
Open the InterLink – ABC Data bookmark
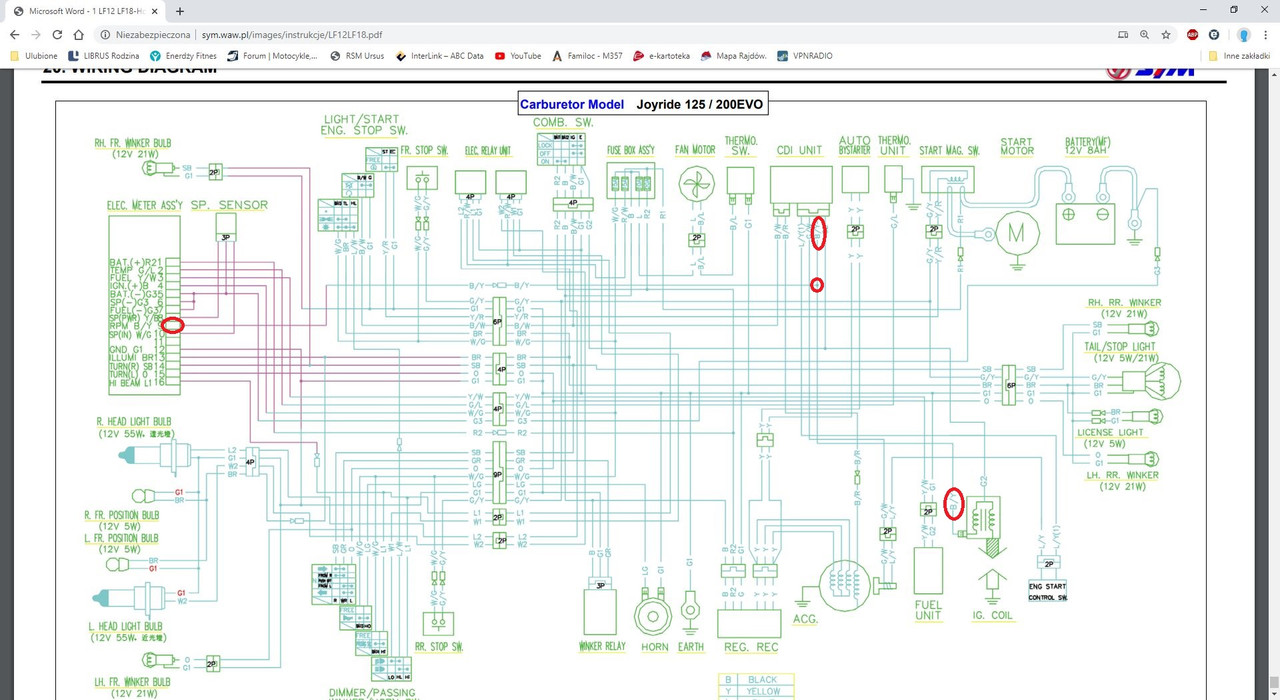click(x=440, y=56)
